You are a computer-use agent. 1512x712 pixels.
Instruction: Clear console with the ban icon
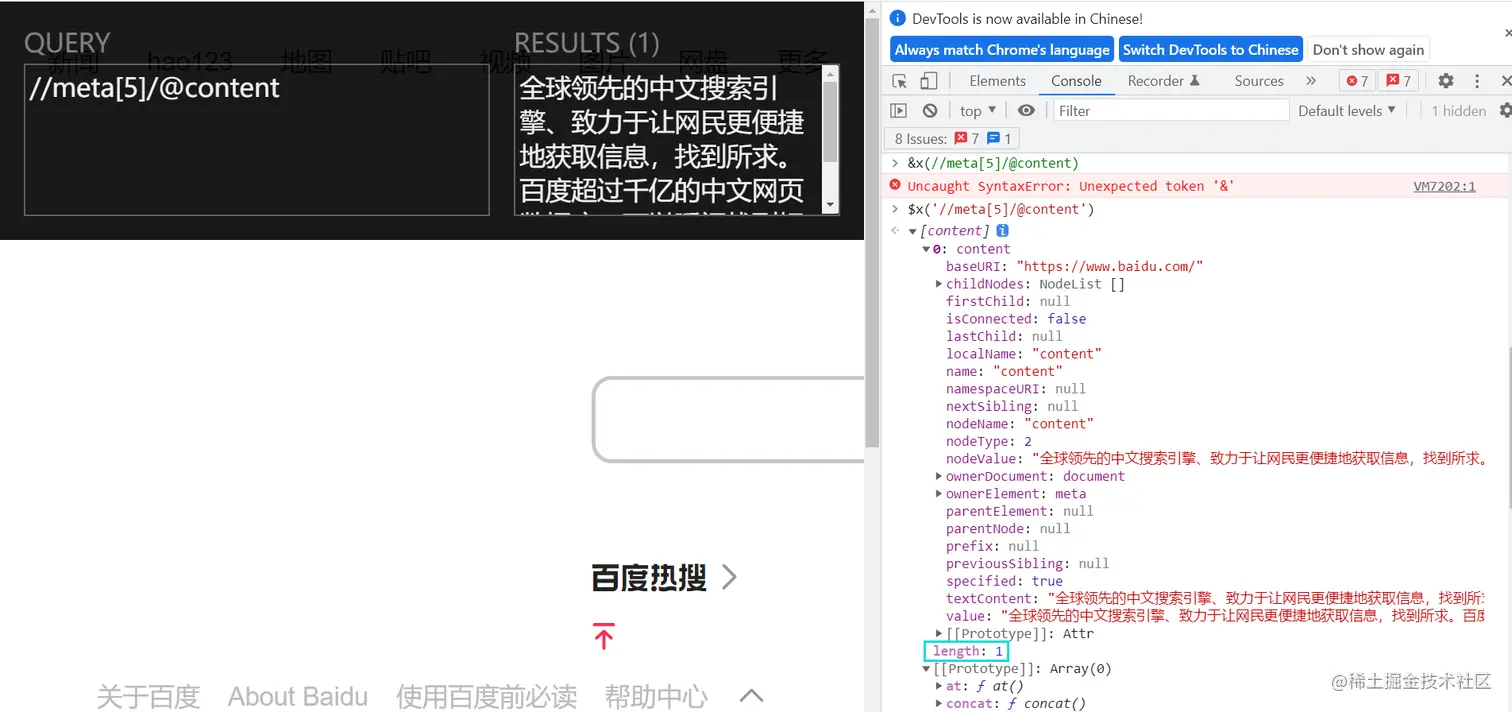(x=930, y=111)
